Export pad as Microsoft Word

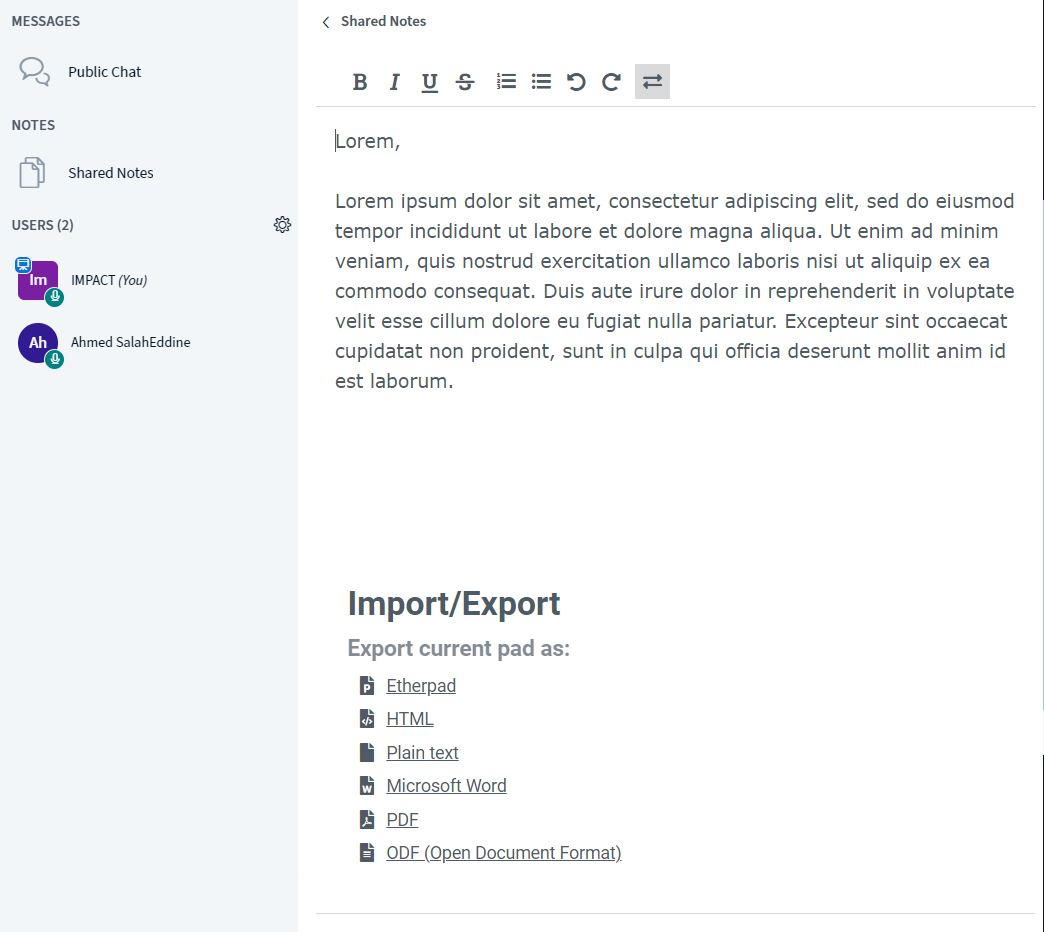tap(446, 786)
